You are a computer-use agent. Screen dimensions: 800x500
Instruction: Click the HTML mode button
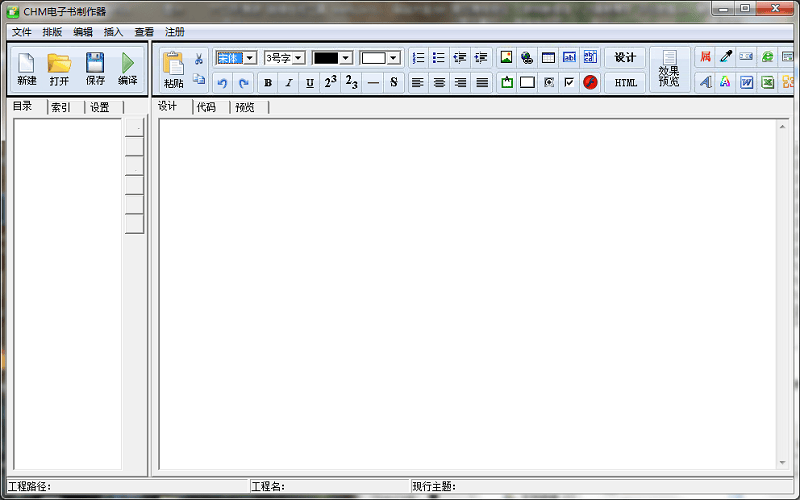tap(625, 83)
